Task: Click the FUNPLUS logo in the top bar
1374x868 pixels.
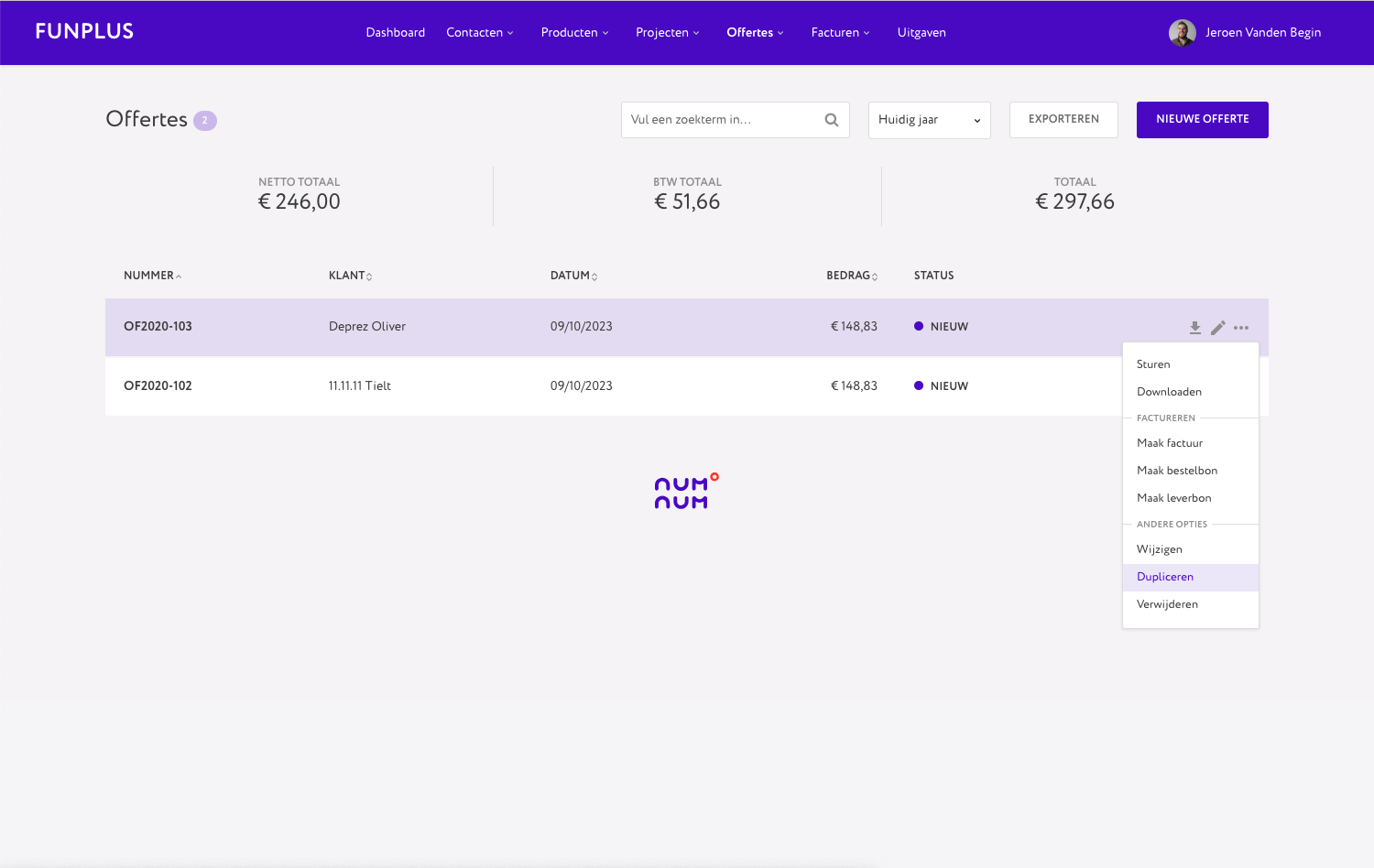Action: (x=84, y=30)
